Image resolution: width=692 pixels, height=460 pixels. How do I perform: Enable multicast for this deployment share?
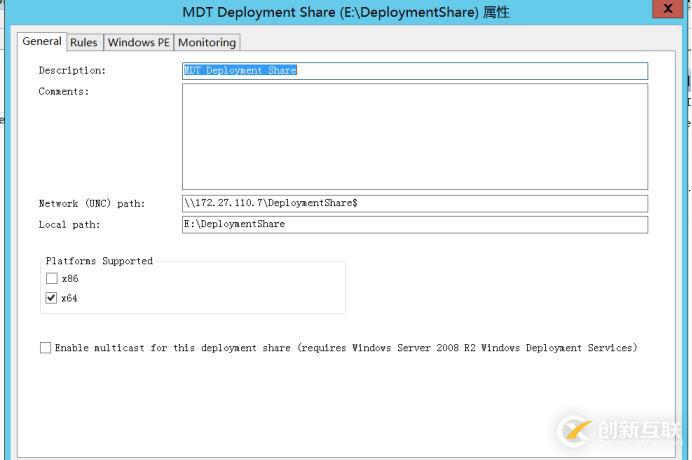pyautogui.click(x=45, y=347)
